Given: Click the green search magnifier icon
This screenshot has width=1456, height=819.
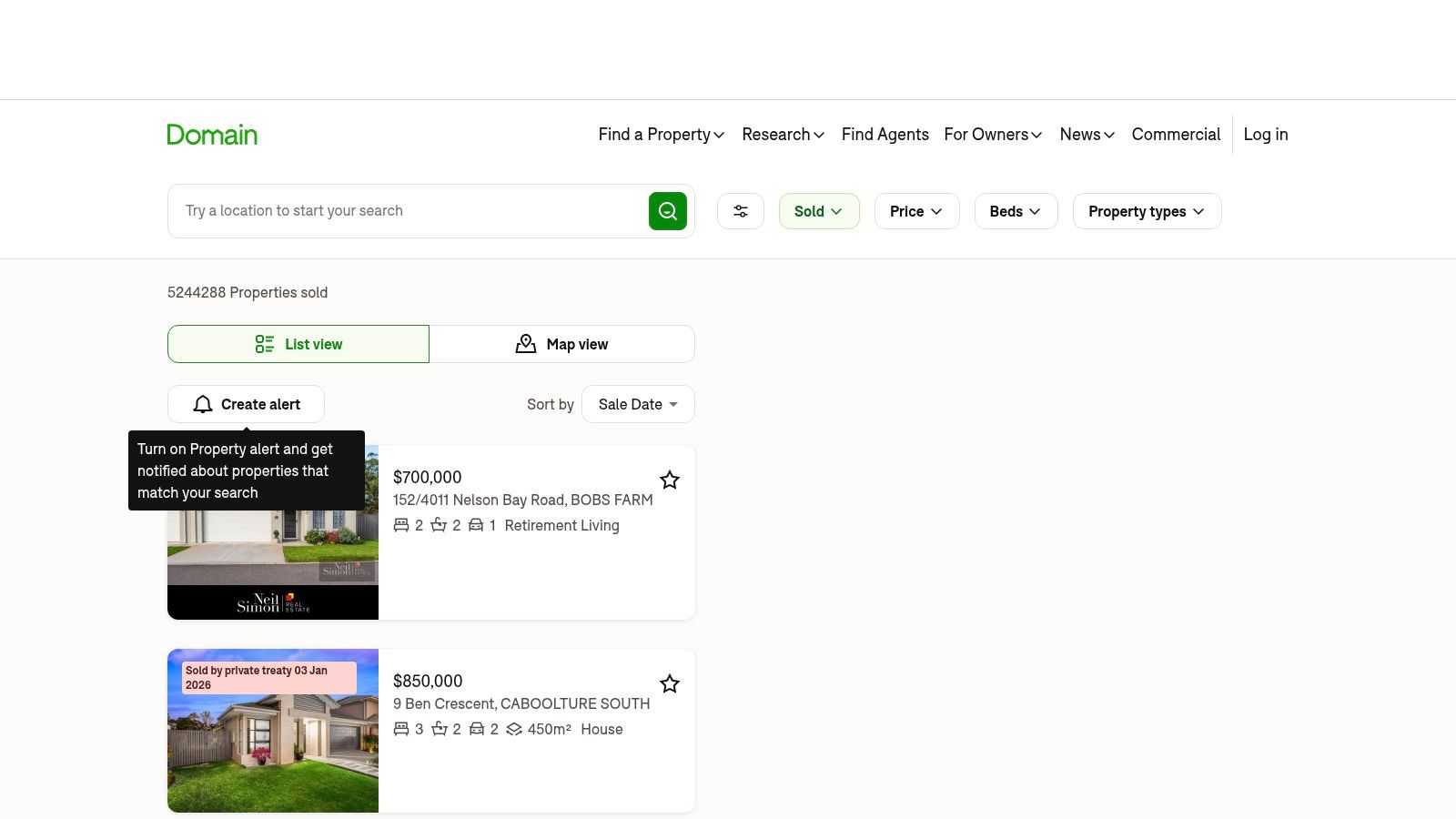Looking at the screenshot, I should [x=668, y=210].
